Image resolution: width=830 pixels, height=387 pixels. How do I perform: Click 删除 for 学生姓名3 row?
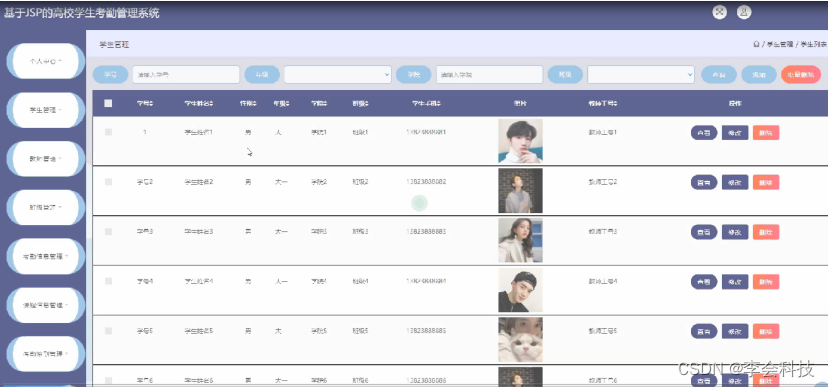(x=766, y=232)
